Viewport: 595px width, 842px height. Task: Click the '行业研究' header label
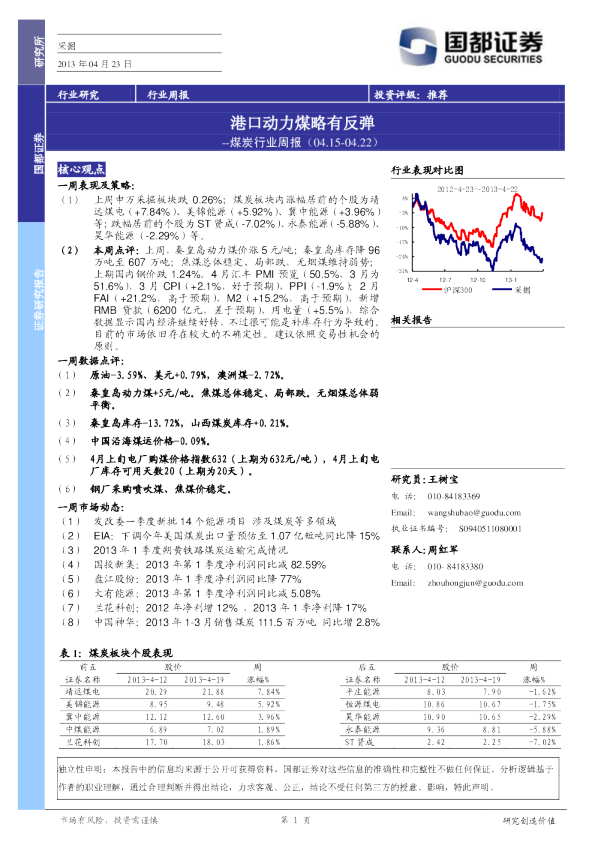click(x=78, y=95)
